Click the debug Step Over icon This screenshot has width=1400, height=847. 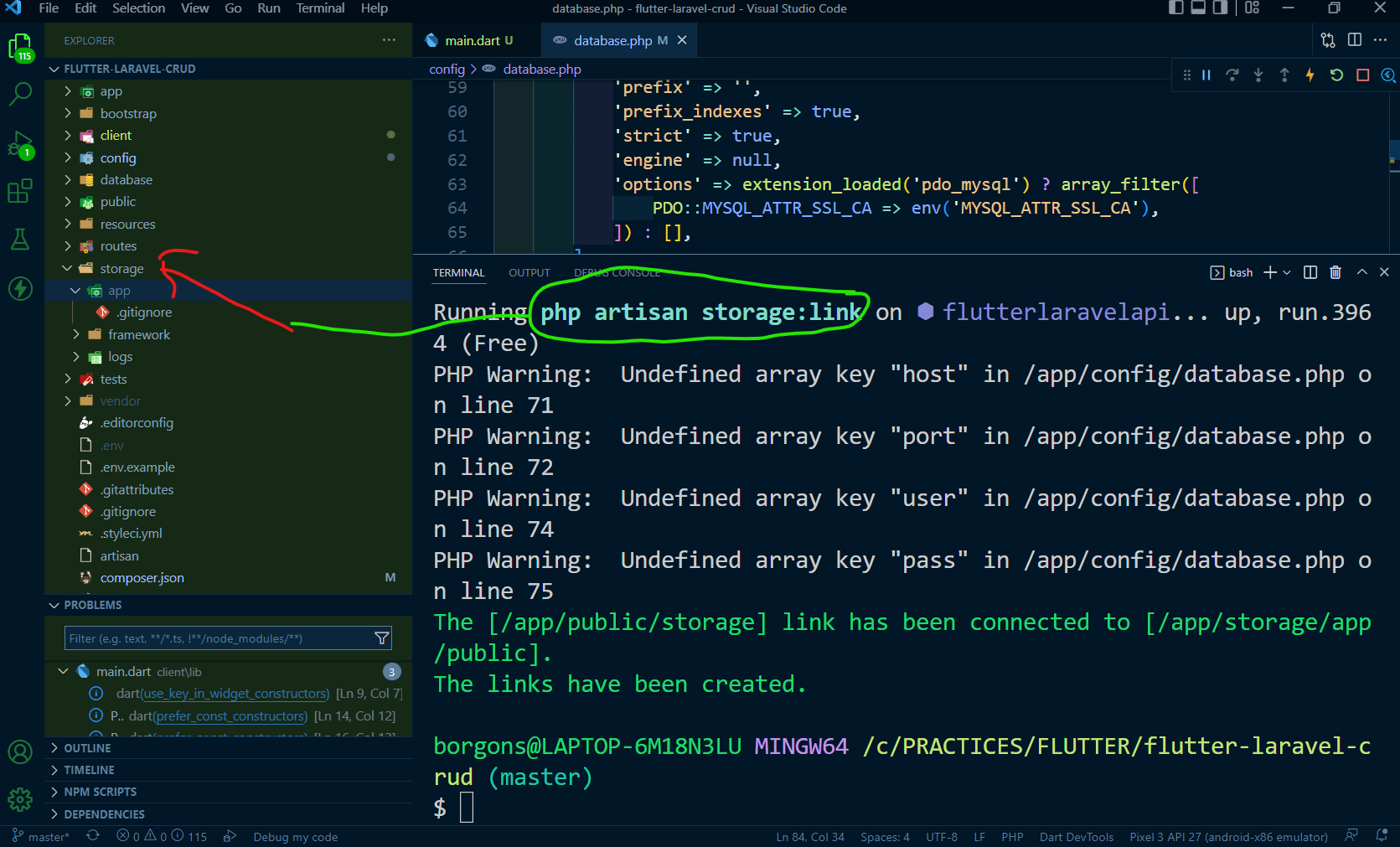[1232, 75]
